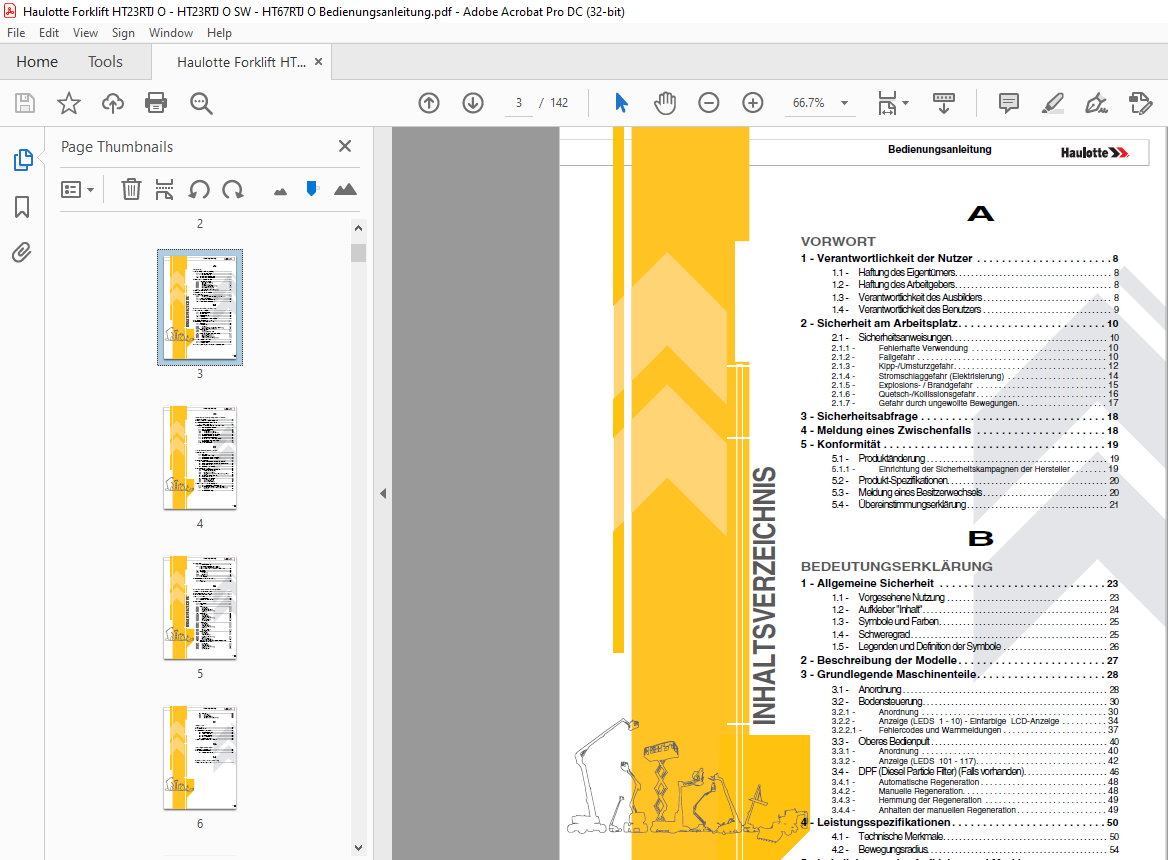Reduce thumbnail size with small mountain icon

coord(280,192)
